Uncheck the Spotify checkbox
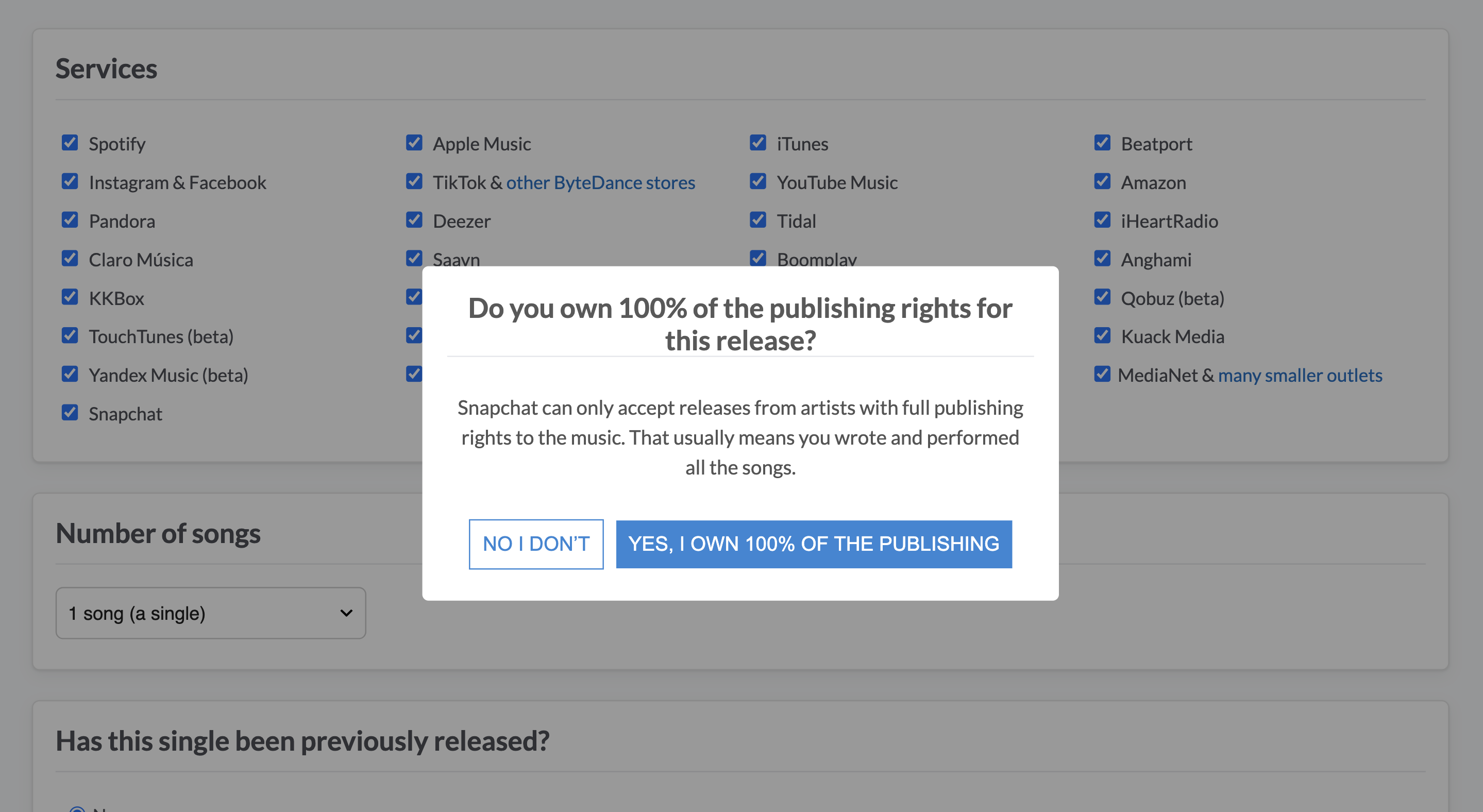 tap(70, 143)
